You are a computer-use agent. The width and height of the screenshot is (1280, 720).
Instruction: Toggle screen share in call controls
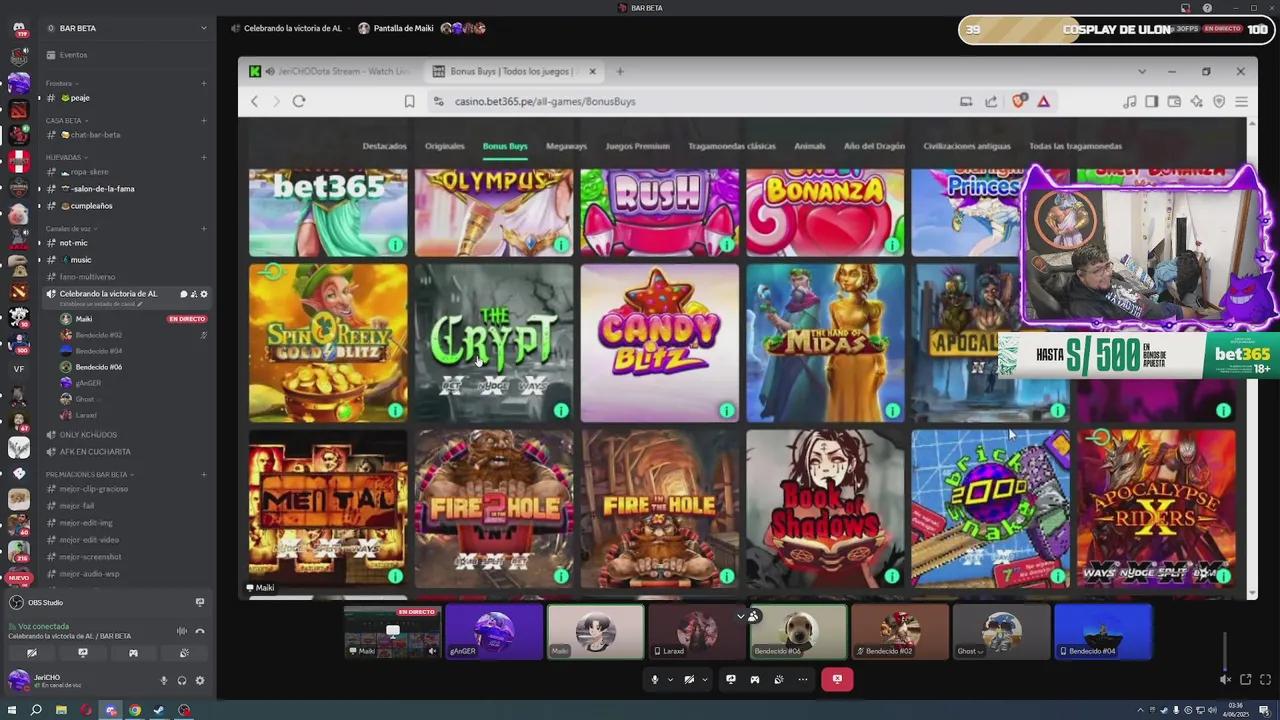click(x=731, y=680)
